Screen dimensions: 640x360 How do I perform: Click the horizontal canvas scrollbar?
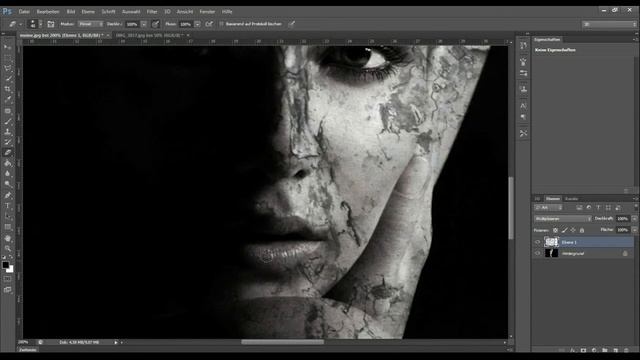pos(282,342)
